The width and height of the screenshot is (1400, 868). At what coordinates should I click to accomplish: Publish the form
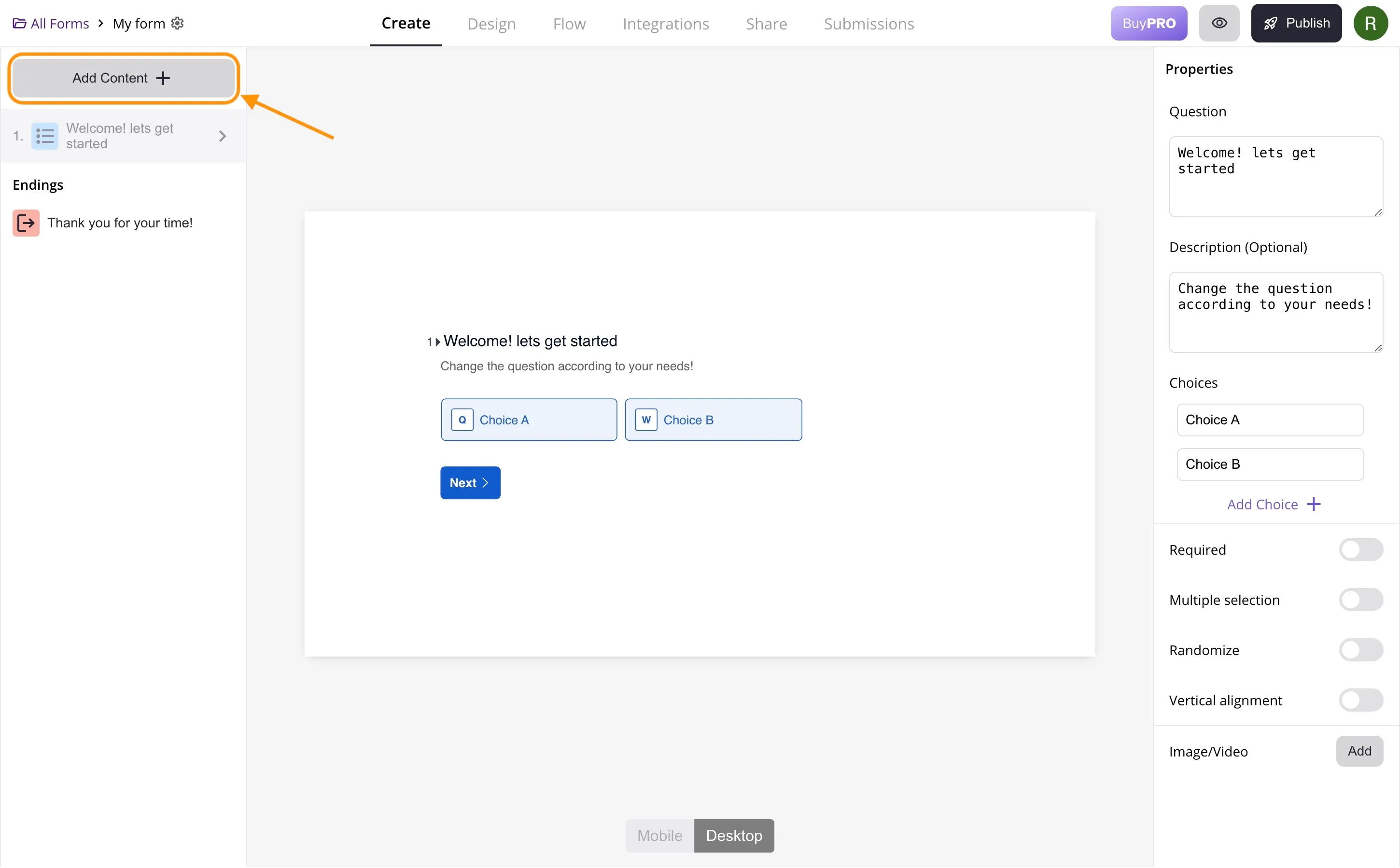click(1296, 23)
